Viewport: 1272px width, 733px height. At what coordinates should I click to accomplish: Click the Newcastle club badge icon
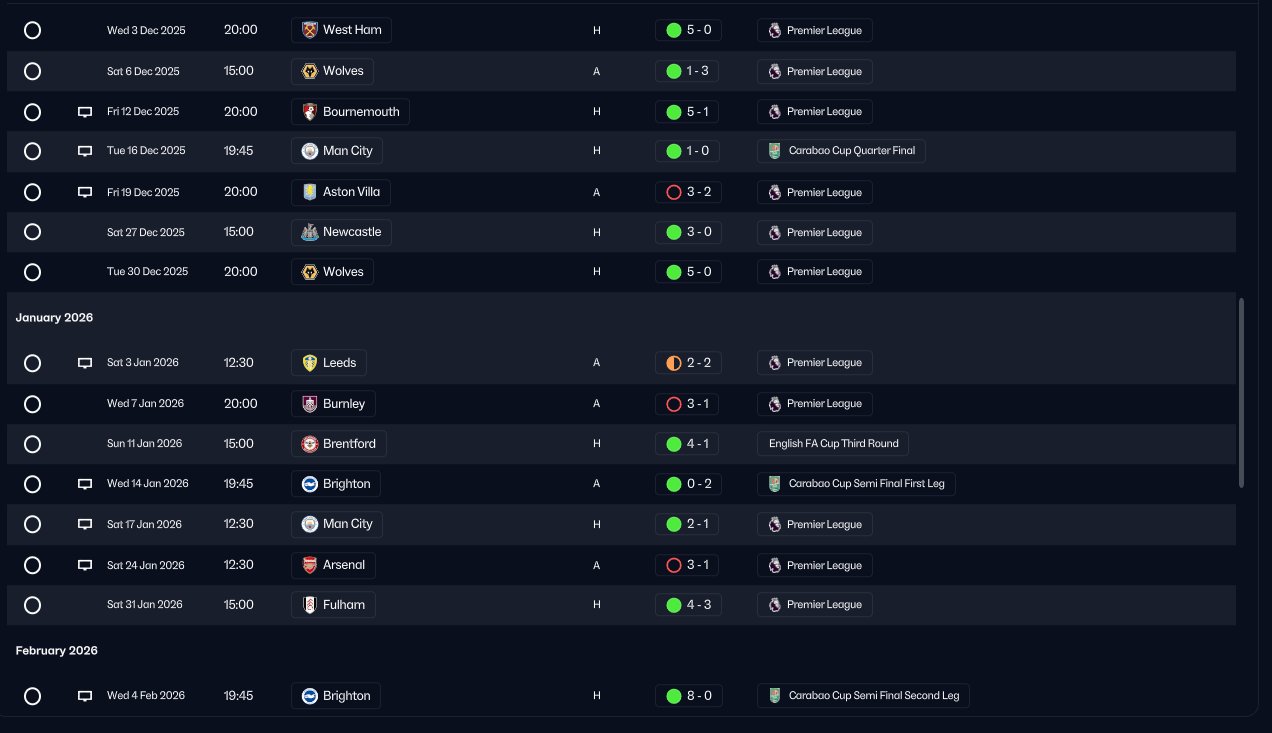pyautogui.click(x=309, y=232)
